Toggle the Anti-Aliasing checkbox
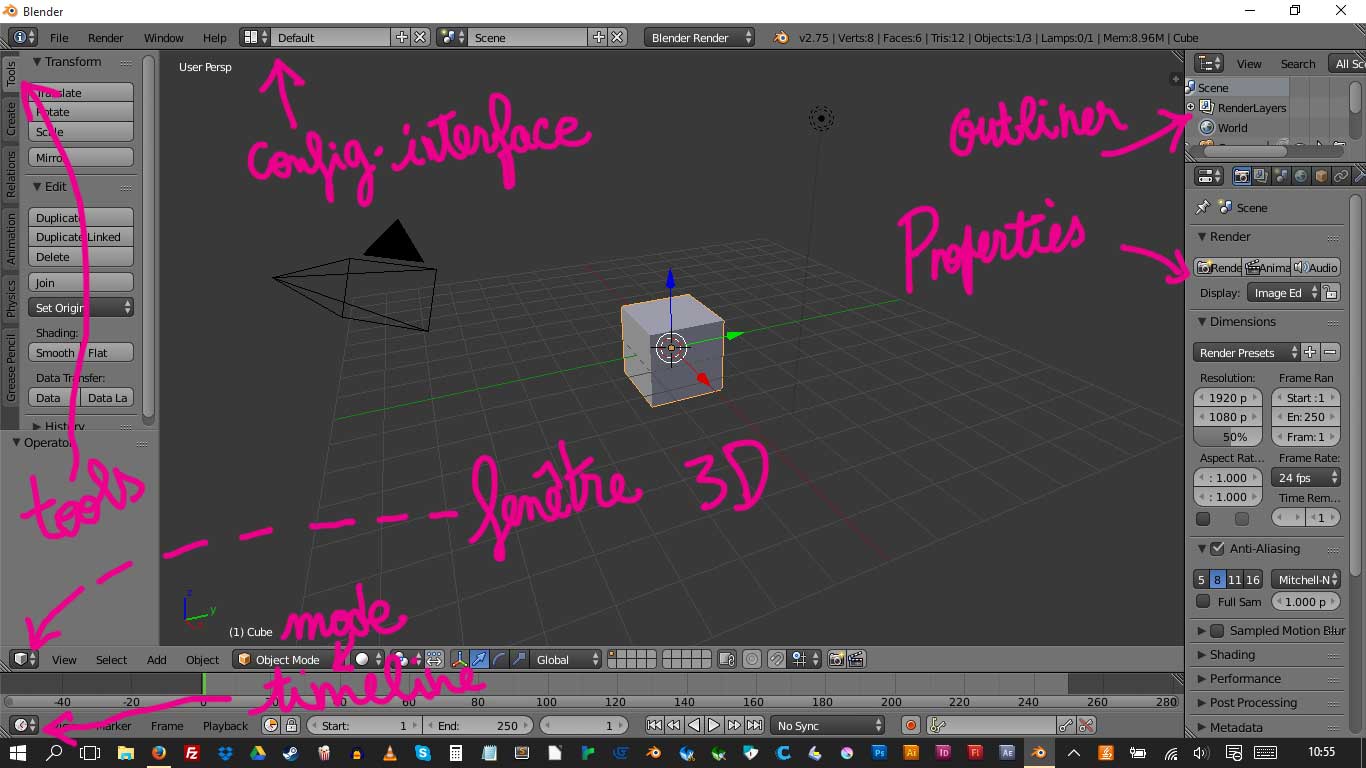1366x768 pixels. pyautogui.click(x=1215, y=548)
